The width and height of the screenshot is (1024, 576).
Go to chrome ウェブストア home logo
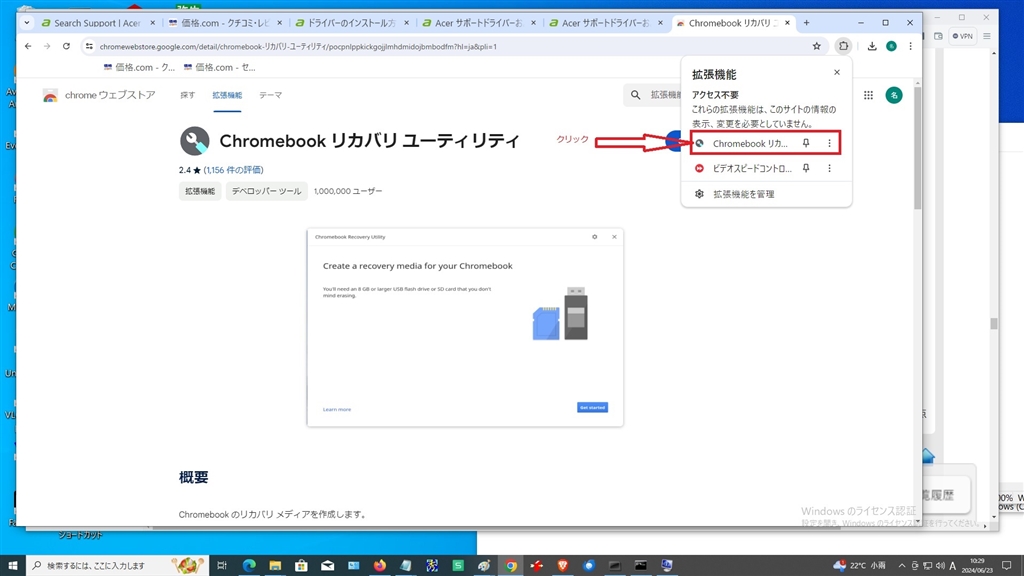coord(99,95)
